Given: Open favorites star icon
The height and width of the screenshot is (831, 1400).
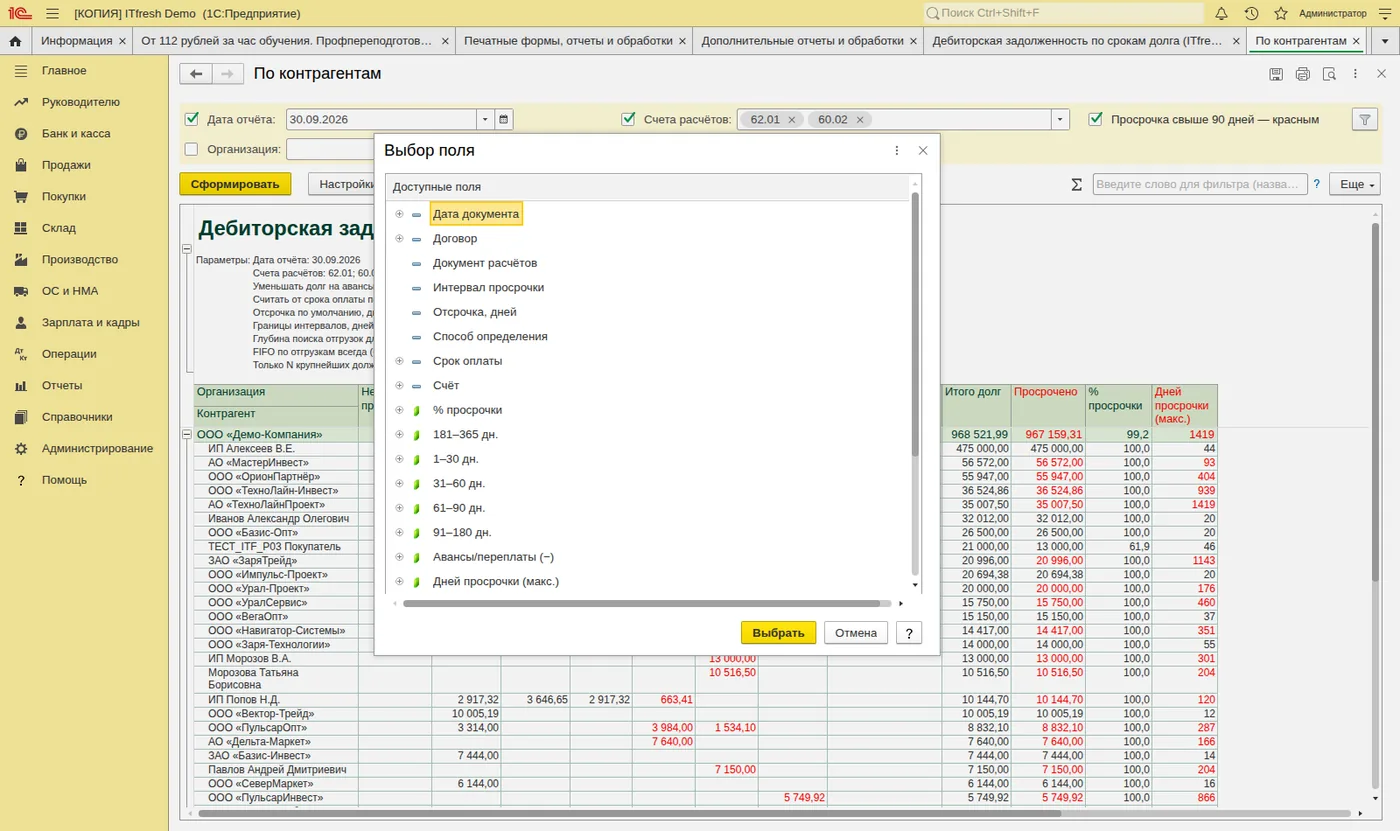Looking at the screenshot, I should (x=1281, y=13).
